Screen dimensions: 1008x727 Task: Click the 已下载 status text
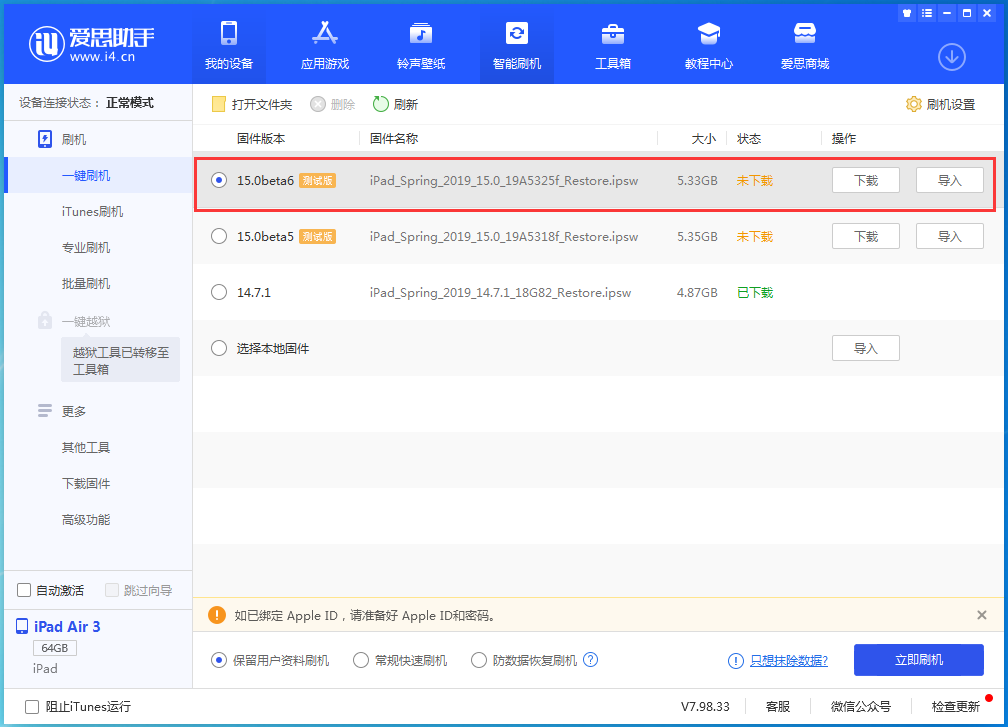click(755, 292)
